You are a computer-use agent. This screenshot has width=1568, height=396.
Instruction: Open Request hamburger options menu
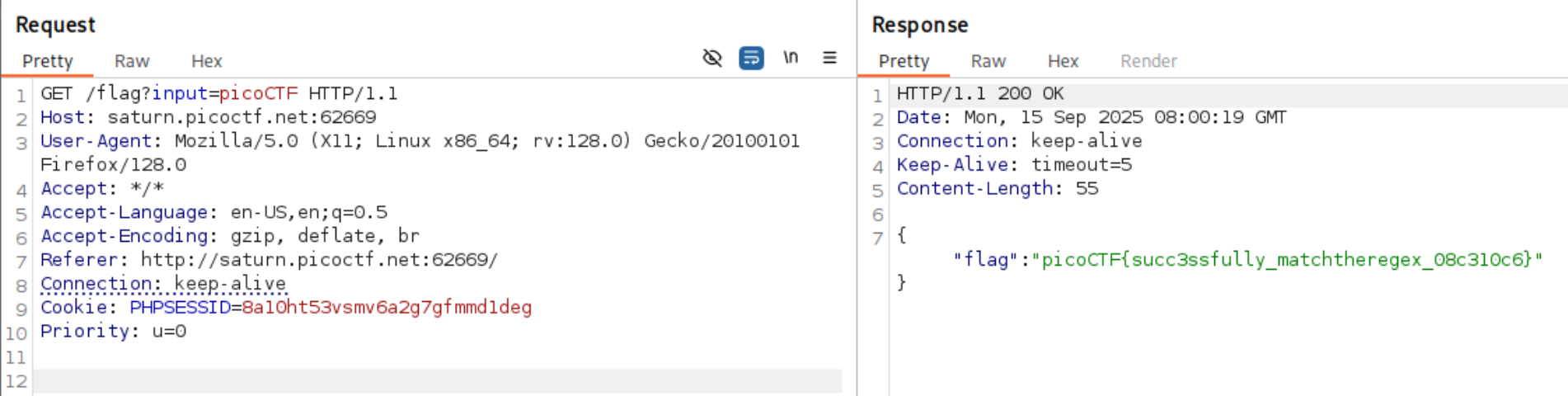click(829, 58)
